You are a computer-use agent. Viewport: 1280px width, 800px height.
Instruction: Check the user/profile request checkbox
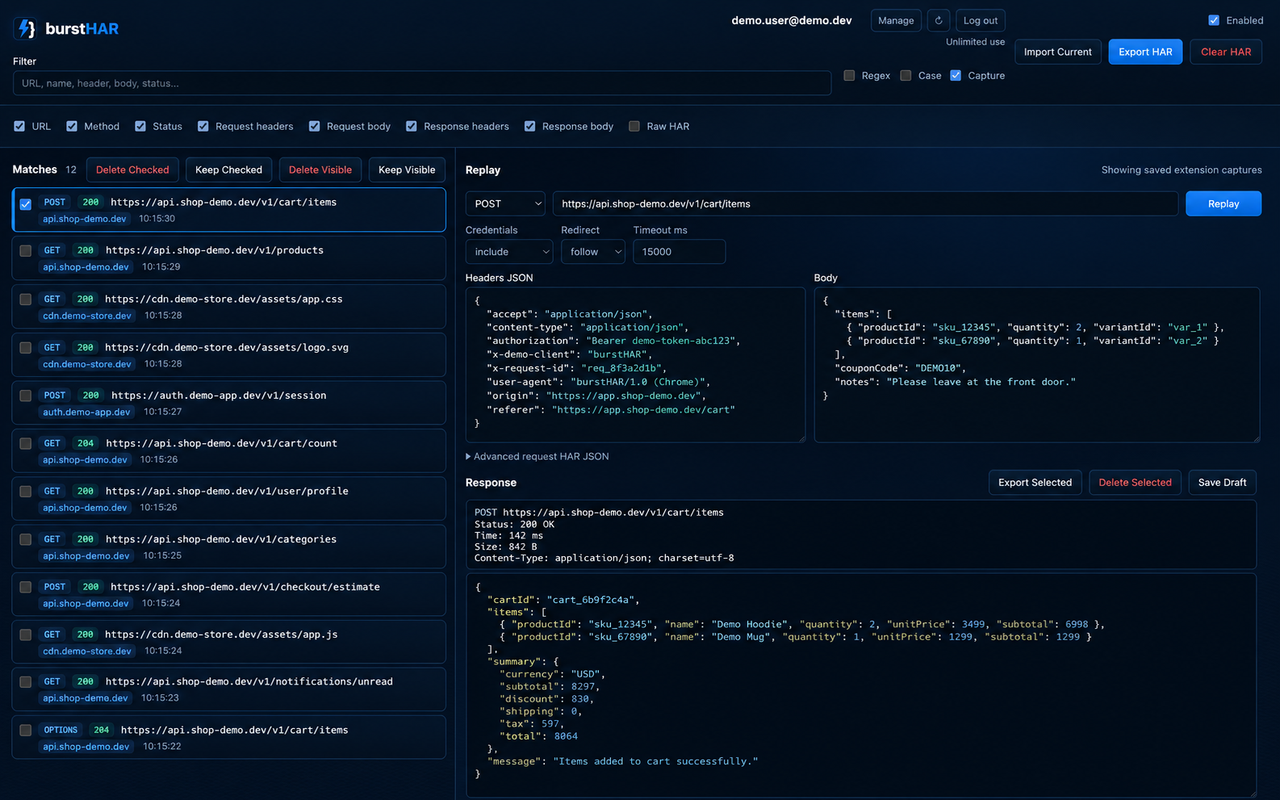click(x=26, y=491)
